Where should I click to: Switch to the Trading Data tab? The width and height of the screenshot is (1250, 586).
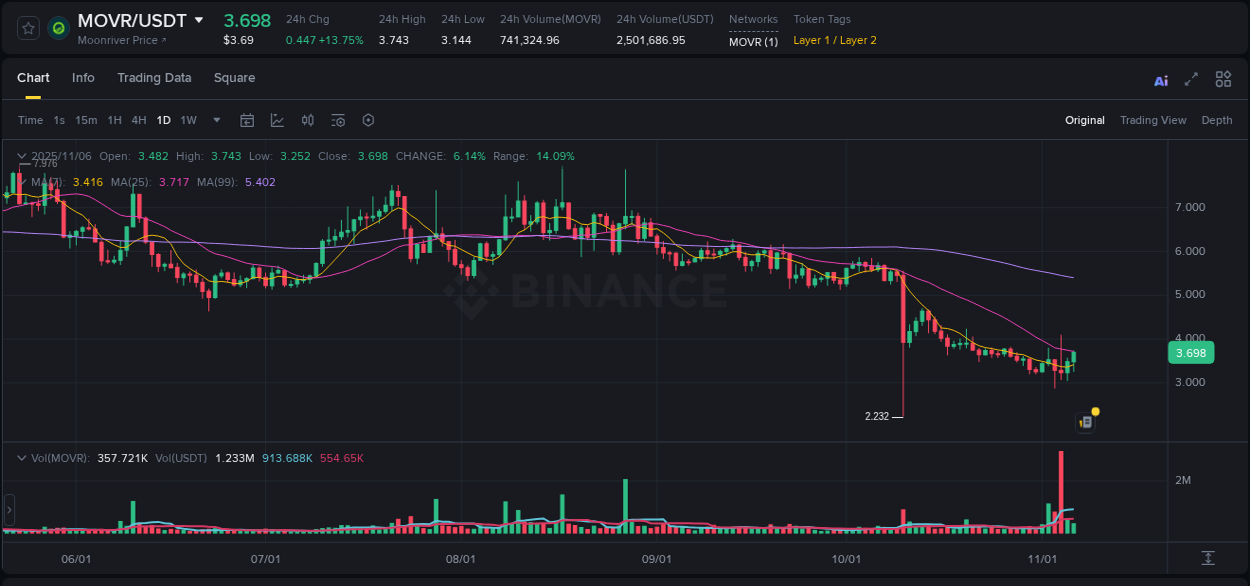154,78
